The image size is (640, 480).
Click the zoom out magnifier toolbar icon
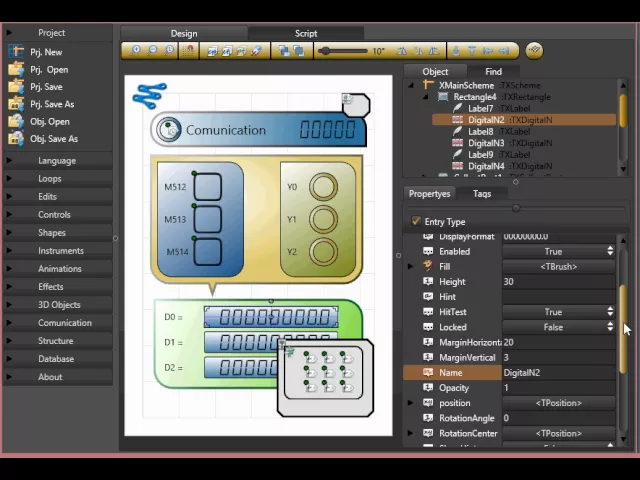click(x=152, y=51)
